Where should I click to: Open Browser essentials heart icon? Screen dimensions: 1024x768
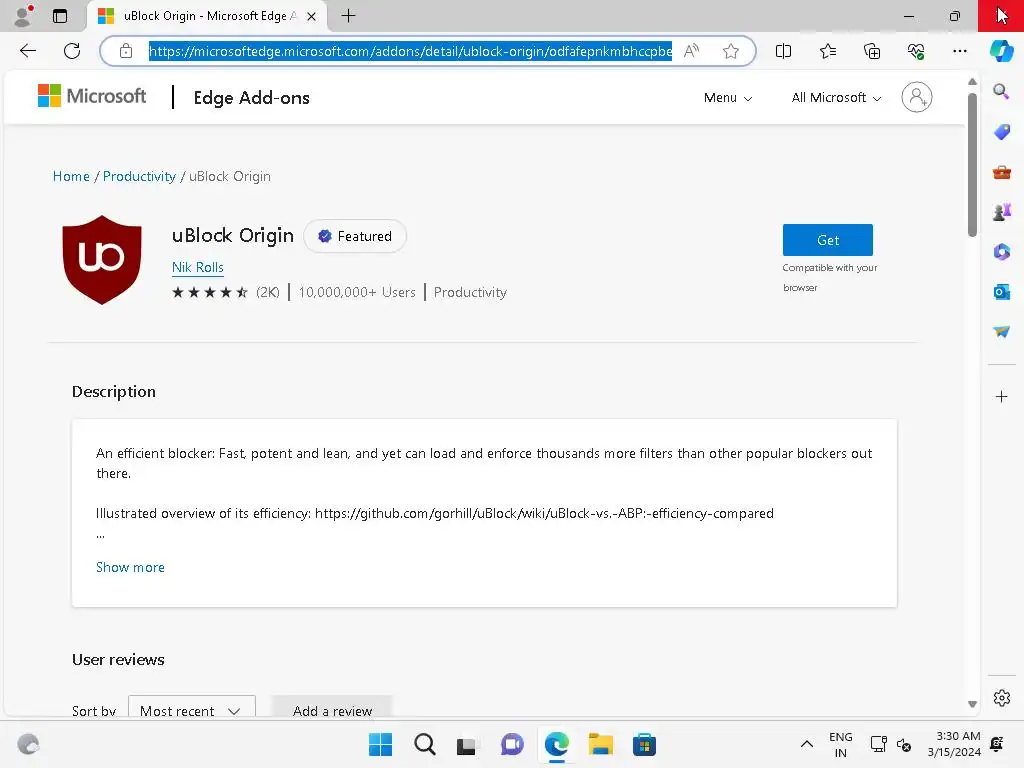(x=916, y=51)
